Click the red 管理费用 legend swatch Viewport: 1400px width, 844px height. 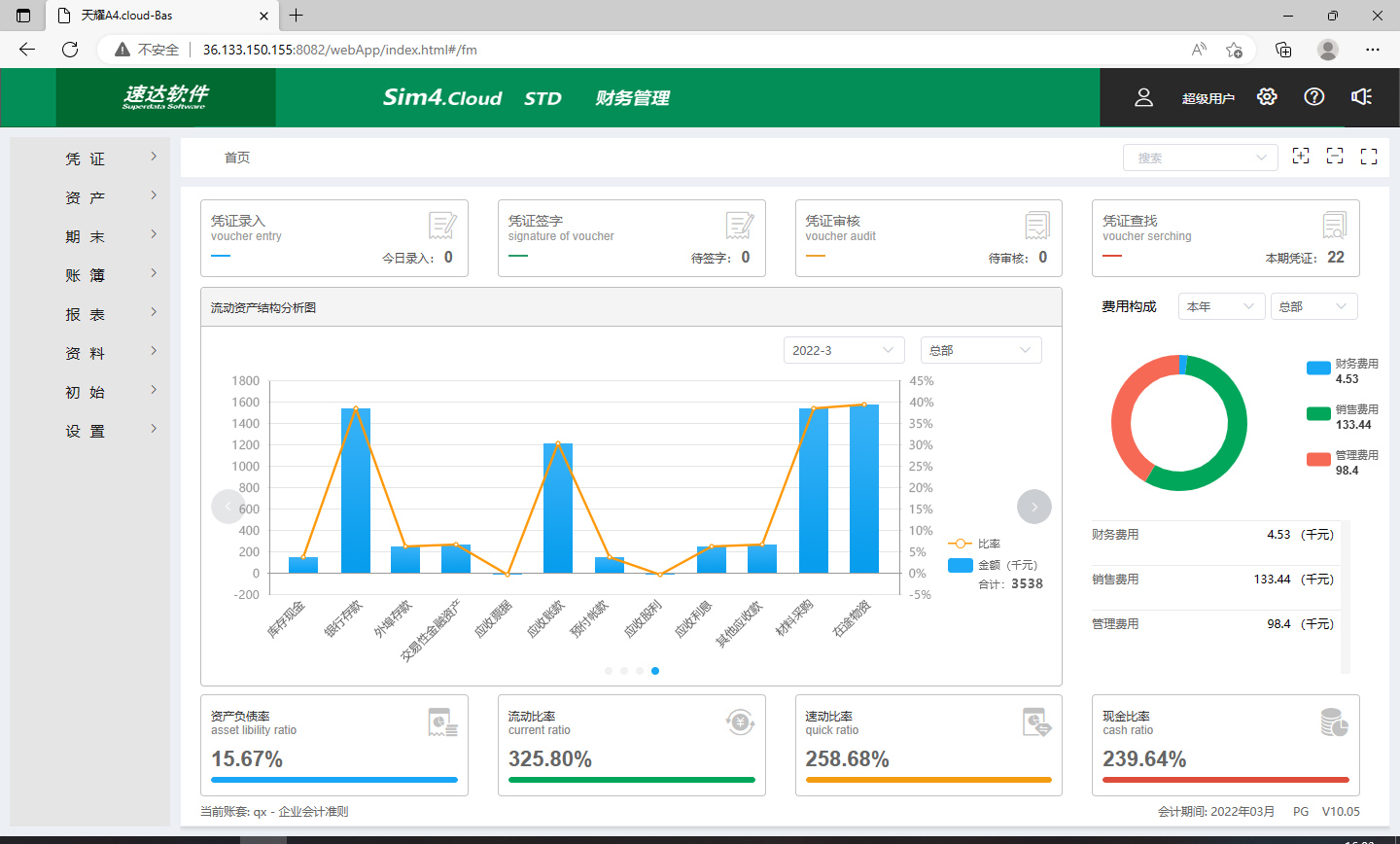point(1318,460)
